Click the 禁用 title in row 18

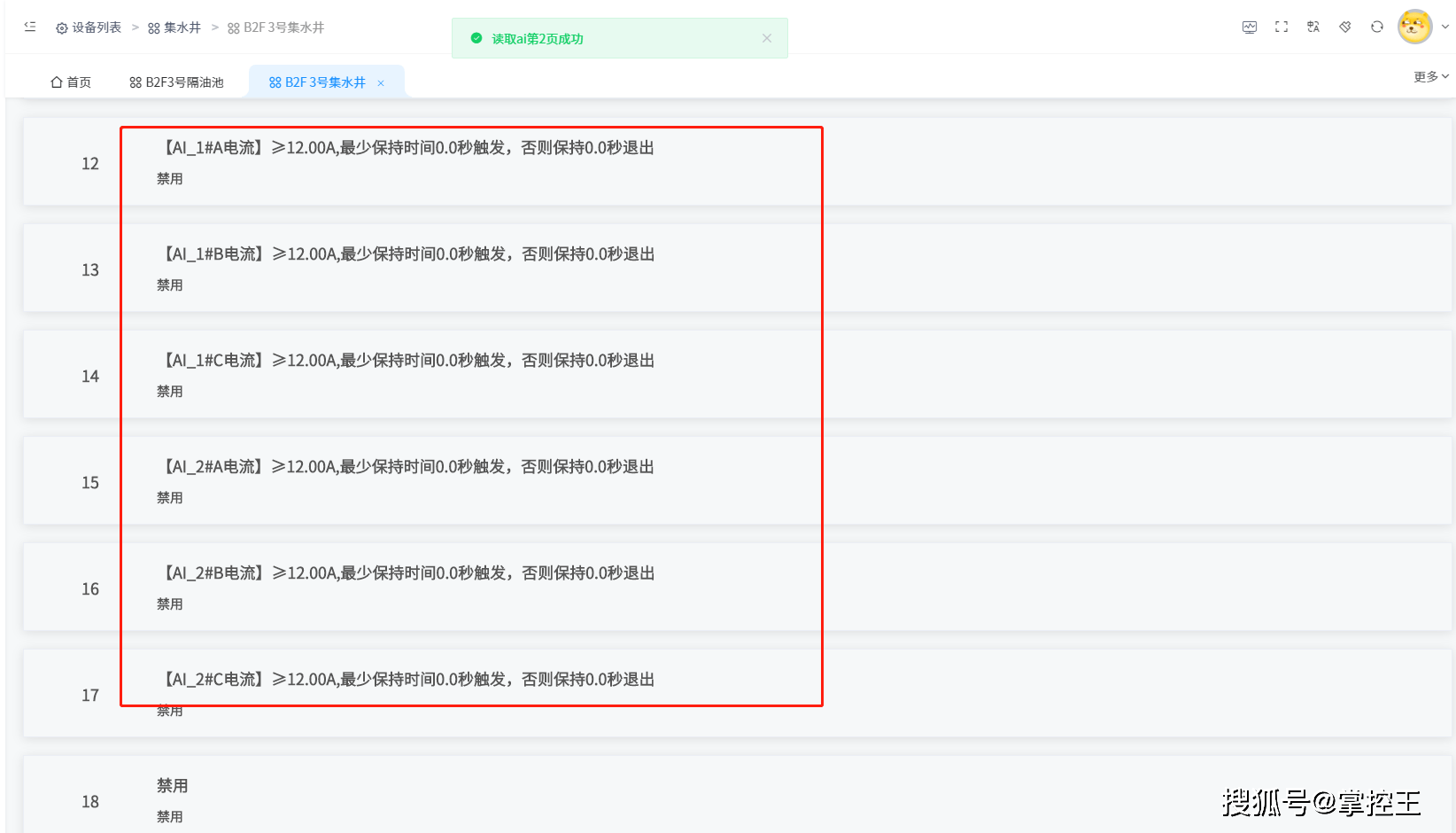(173, 786)
